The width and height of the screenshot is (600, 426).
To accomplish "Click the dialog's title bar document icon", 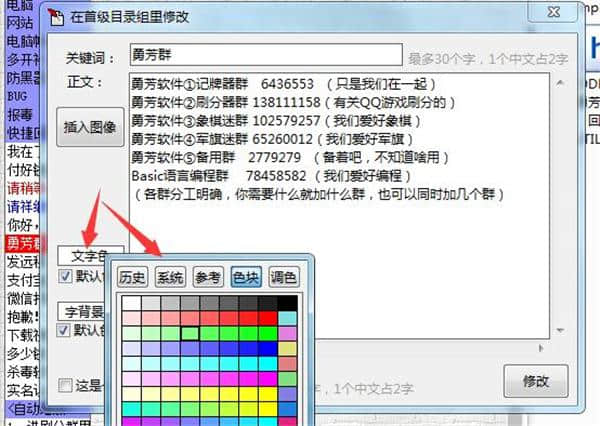I will point(56,17).
